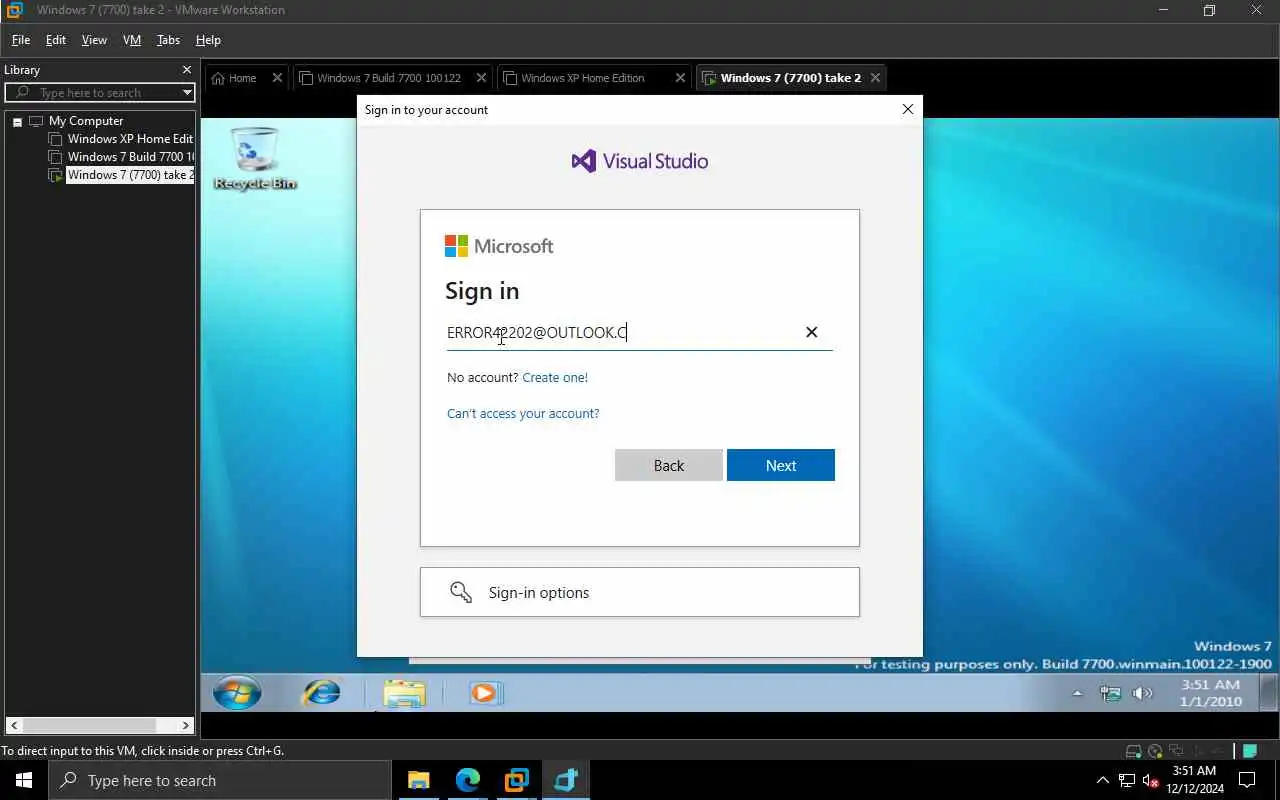1280x800 pixels.
Task: Launch Windows Media Player from VM taskbar
Action: coord(485,692)
